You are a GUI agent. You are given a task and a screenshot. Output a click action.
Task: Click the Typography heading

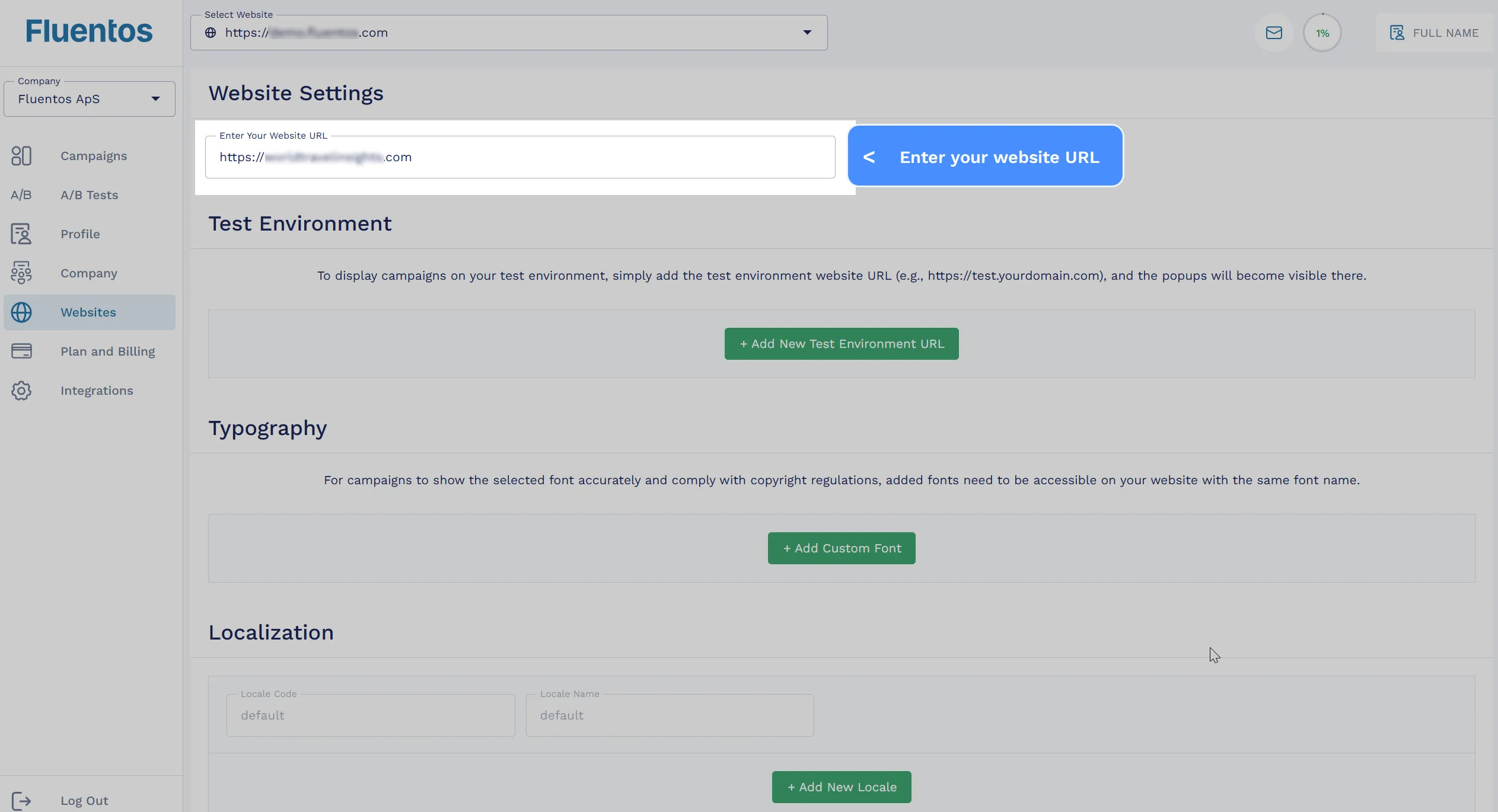point(267,429)
